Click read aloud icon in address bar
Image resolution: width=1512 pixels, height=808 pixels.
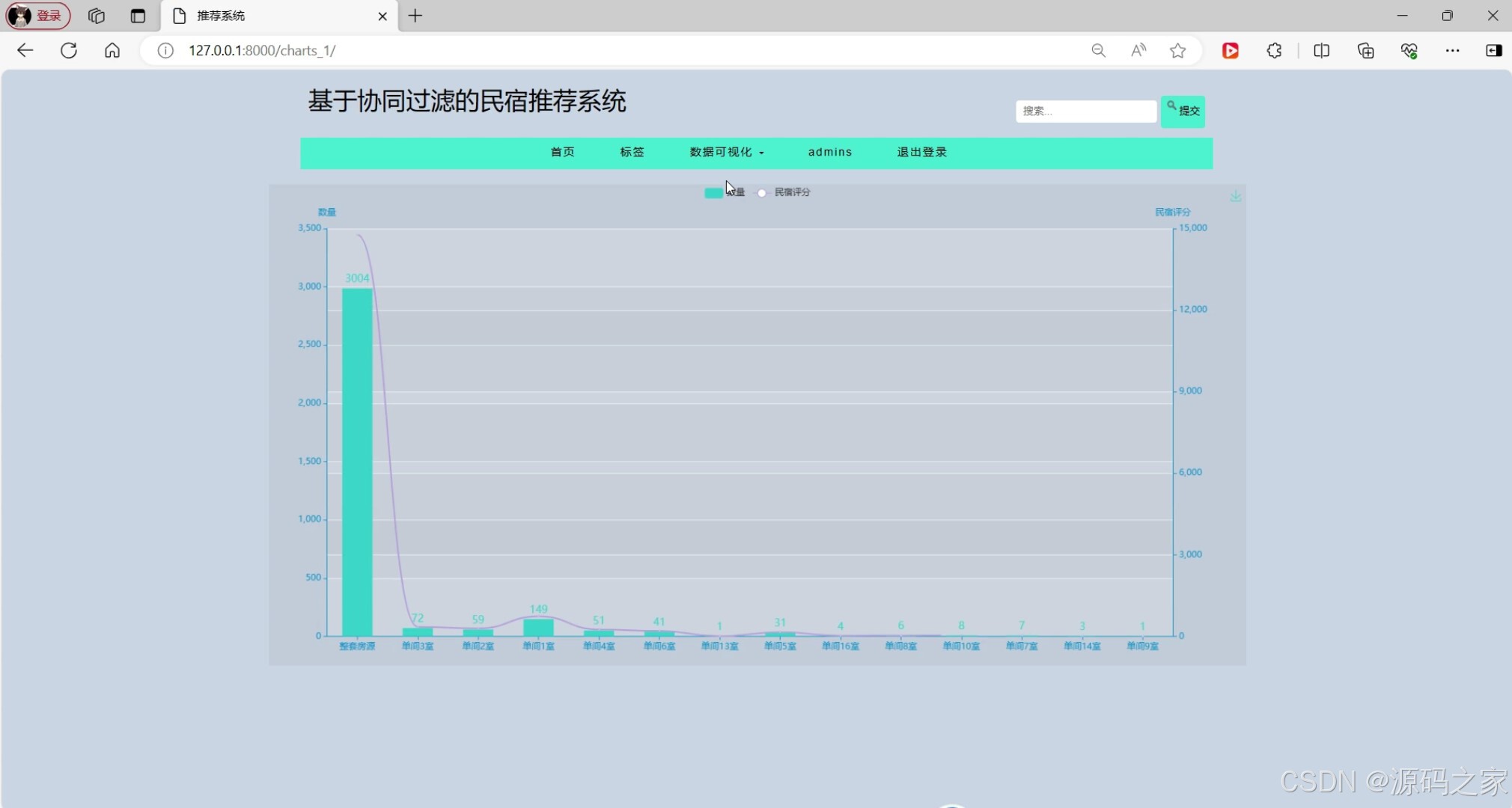pyautogui.click(x=1138, y=50)
